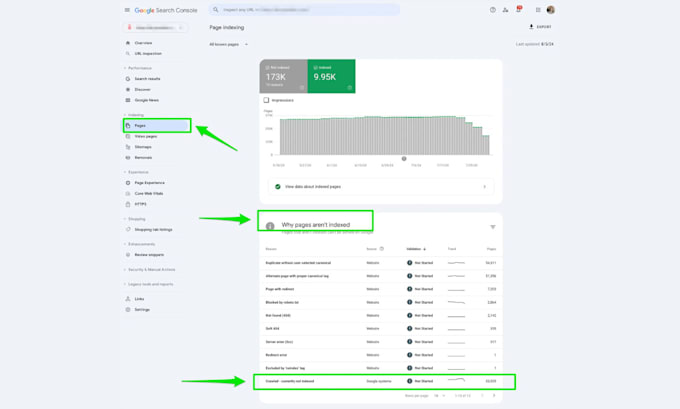The image size is (680, 409).
Task: Open the Excluded by 'noindex' tag row
Action: (381, 368)
